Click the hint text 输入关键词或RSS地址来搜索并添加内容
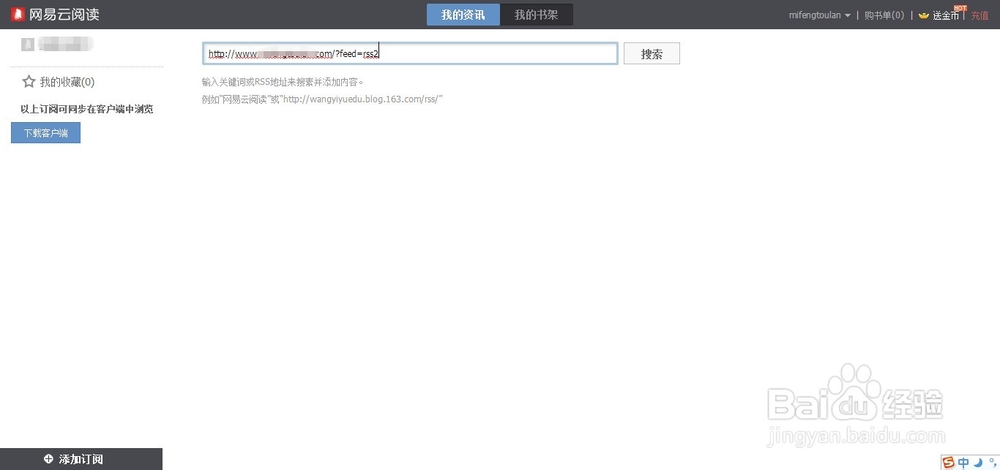 coord(282,82)
